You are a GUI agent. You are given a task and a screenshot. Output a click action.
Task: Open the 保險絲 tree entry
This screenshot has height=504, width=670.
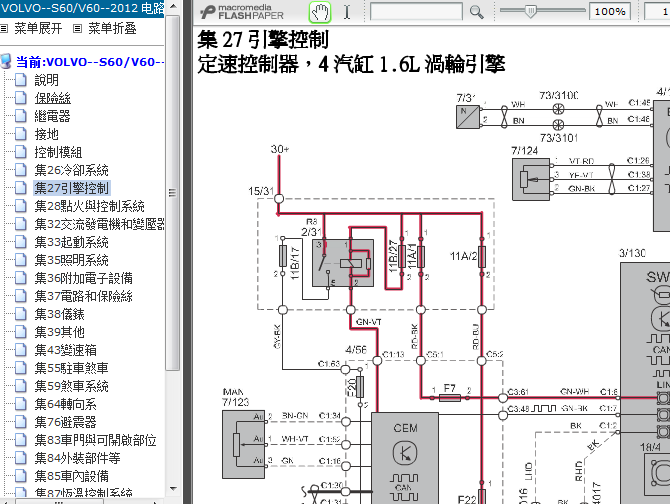(x=53, y=98)
